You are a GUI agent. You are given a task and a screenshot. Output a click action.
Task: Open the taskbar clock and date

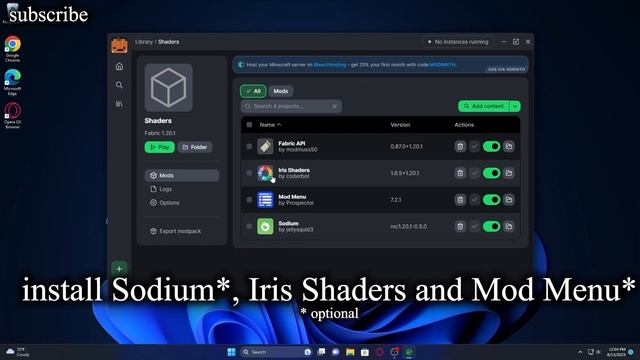pyautogui.click(x=617, y=352)
